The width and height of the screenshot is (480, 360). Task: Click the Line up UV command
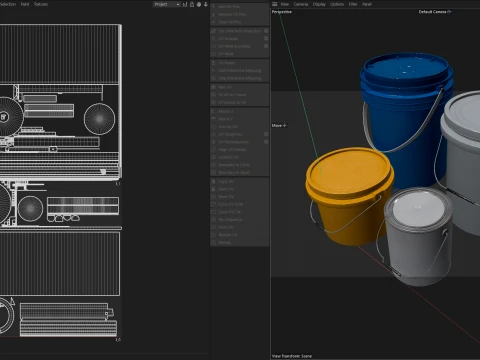[x=239, y=127]
